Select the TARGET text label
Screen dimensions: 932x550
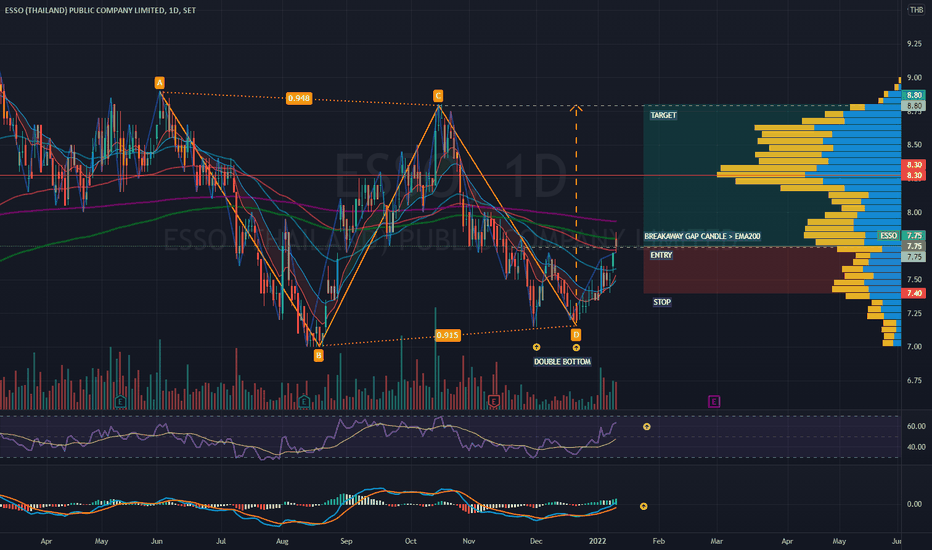click(663, 115)
